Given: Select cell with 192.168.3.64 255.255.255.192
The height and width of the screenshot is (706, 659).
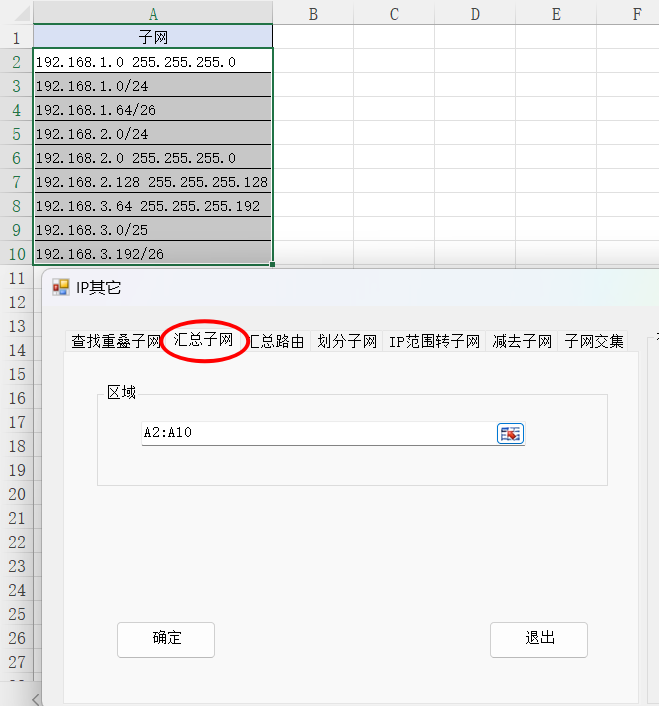Looking at the screenshot, I should pos(153,206).
